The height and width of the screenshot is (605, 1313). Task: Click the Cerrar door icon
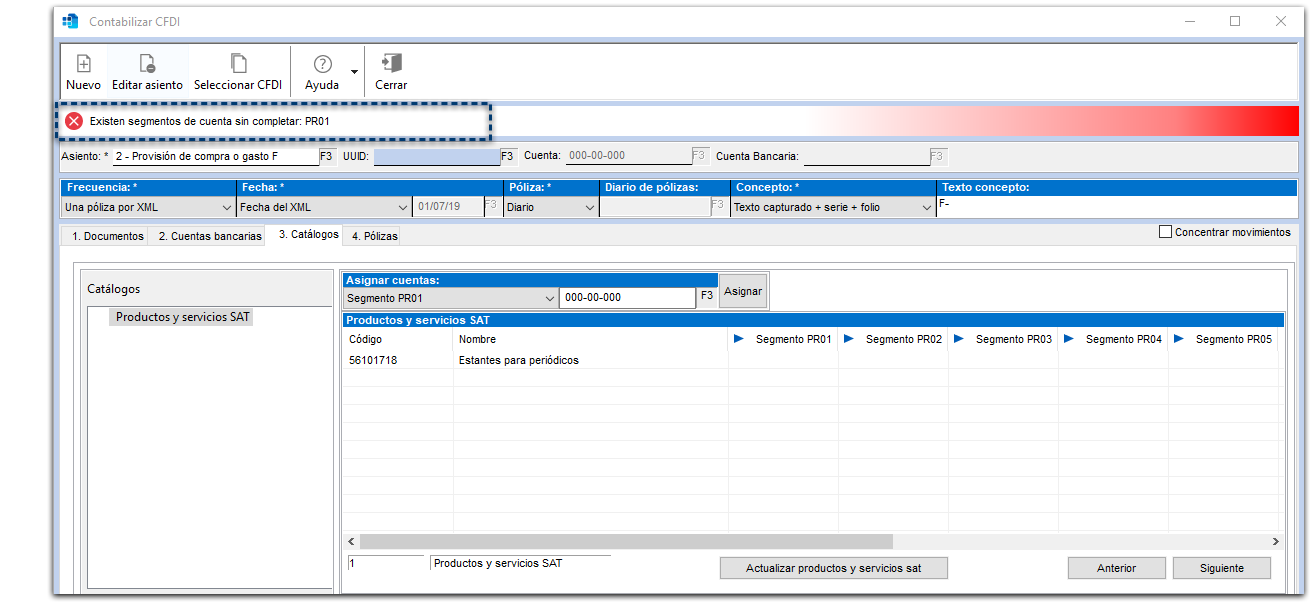click(x=390, y=64)
